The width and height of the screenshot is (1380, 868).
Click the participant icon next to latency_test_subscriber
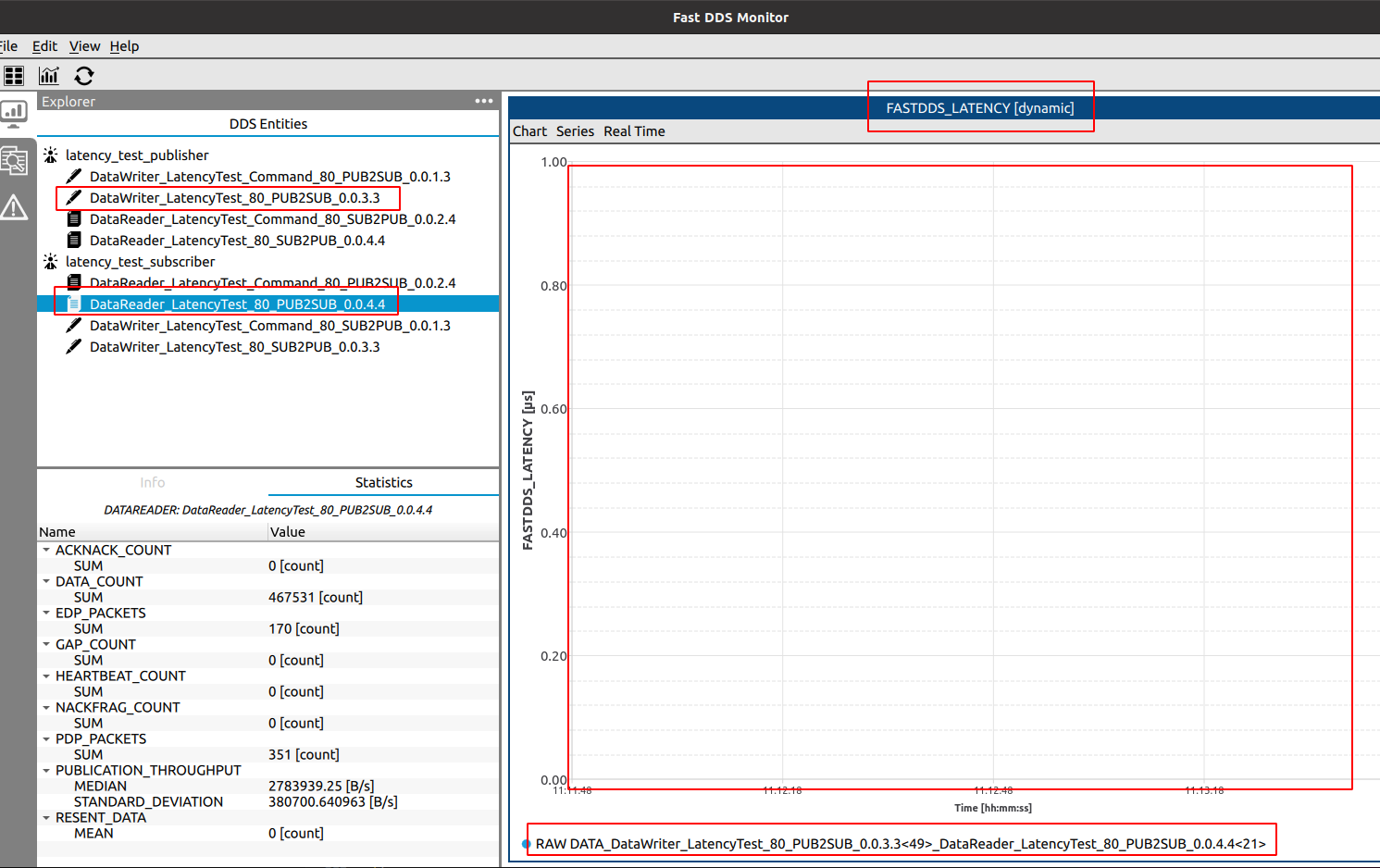(x=50, y=261)
